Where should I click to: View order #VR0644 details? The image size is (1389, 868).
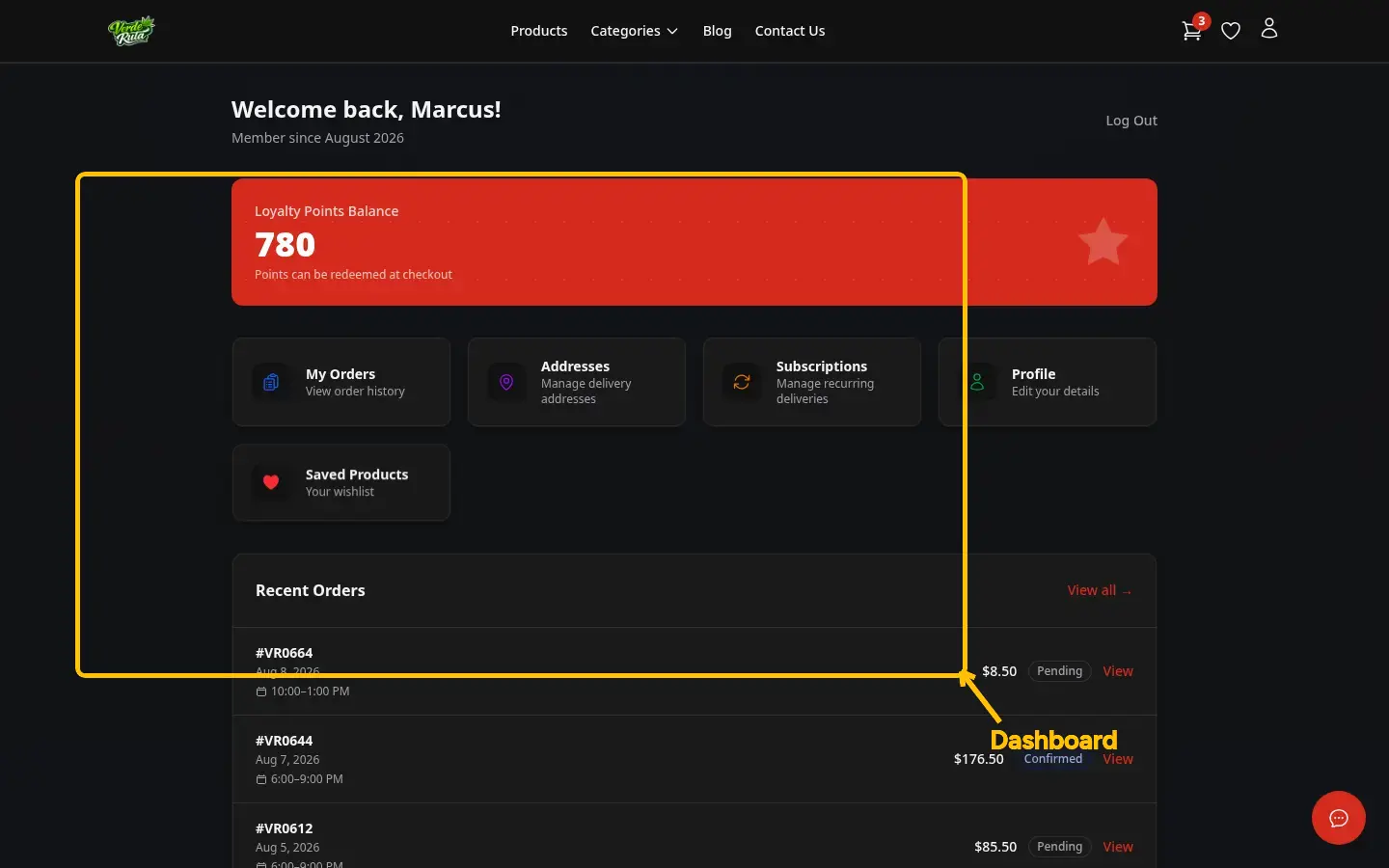(x=1118, y=759)
